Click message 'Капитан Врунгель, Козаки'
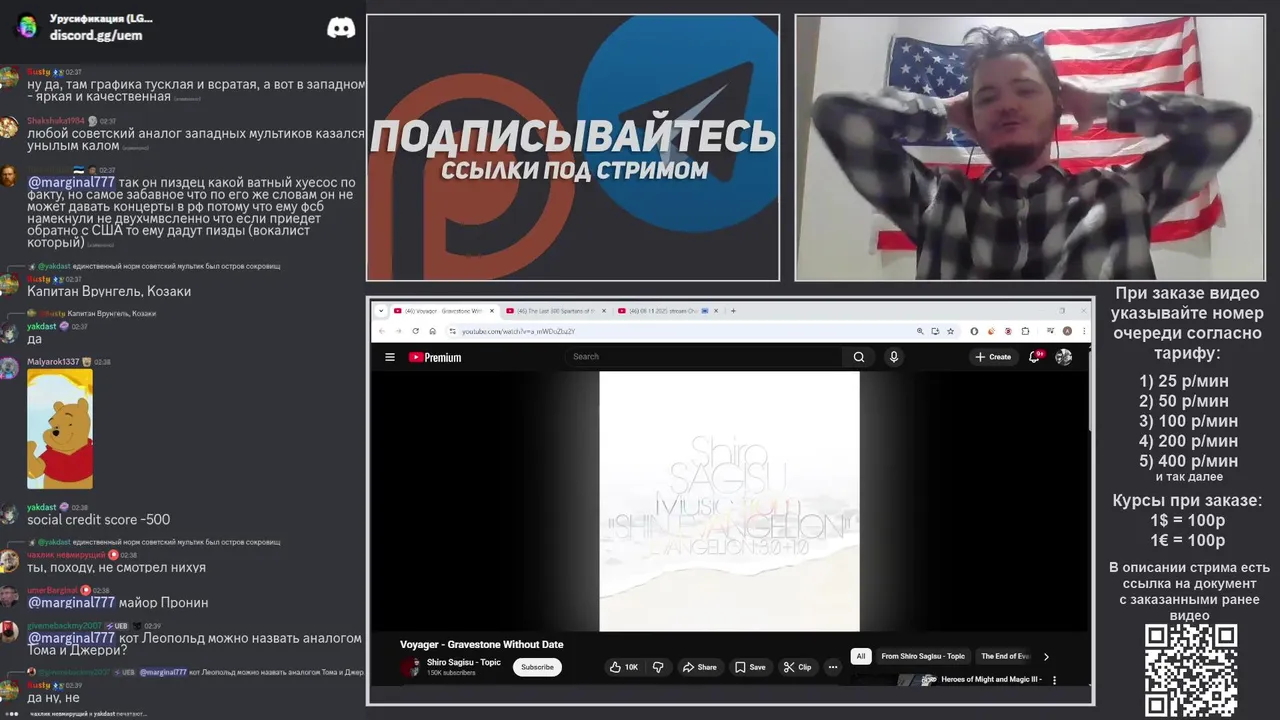The image size is (1280, 720). [x=109, y=291]
